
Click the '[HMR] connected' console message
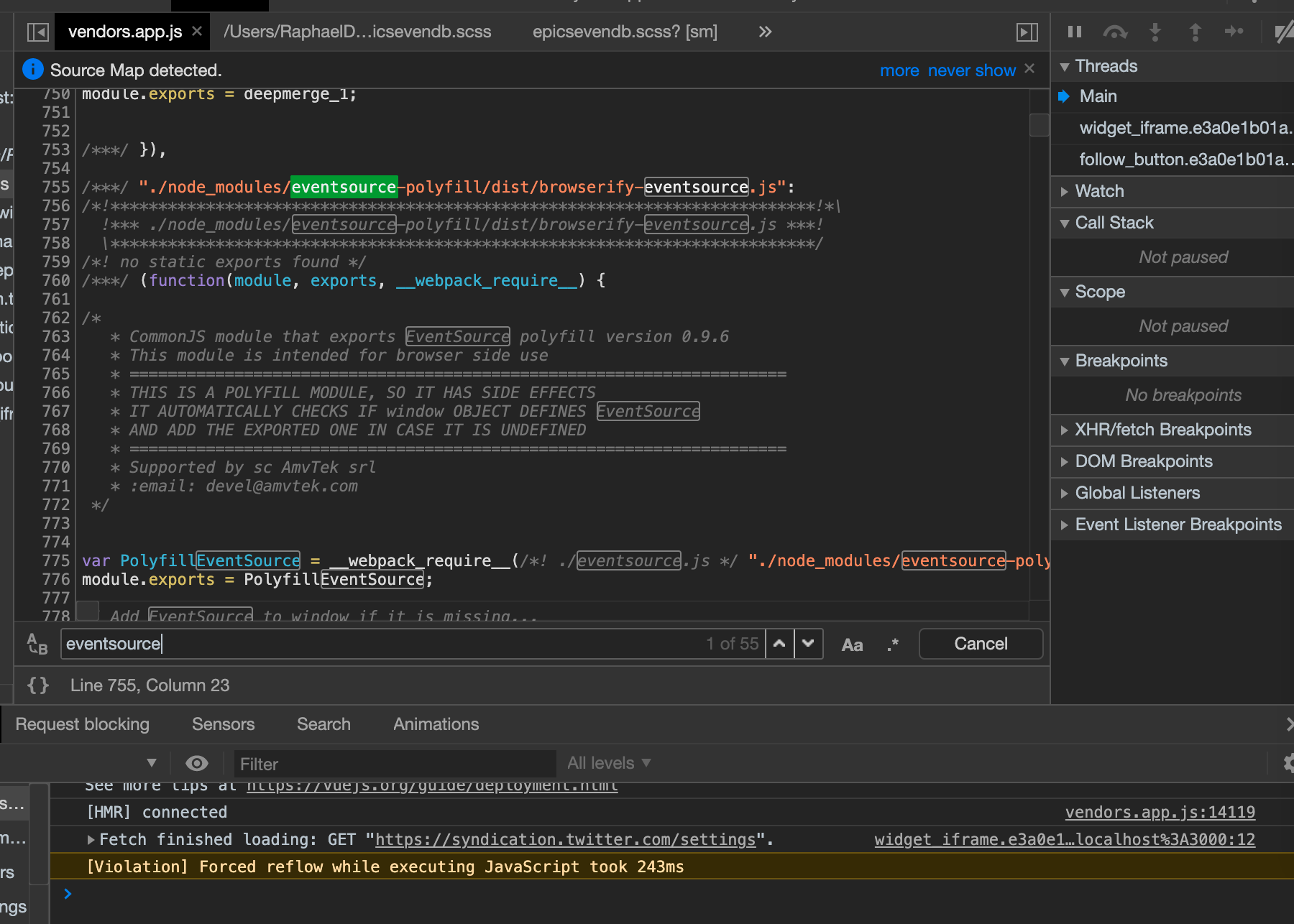[156, 812]
